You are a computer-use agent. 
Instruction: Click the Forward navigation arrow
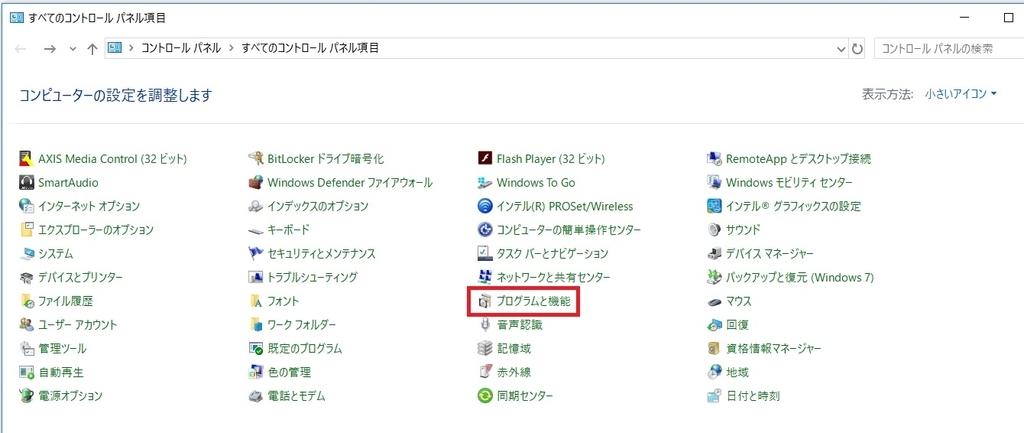(50, 48)
